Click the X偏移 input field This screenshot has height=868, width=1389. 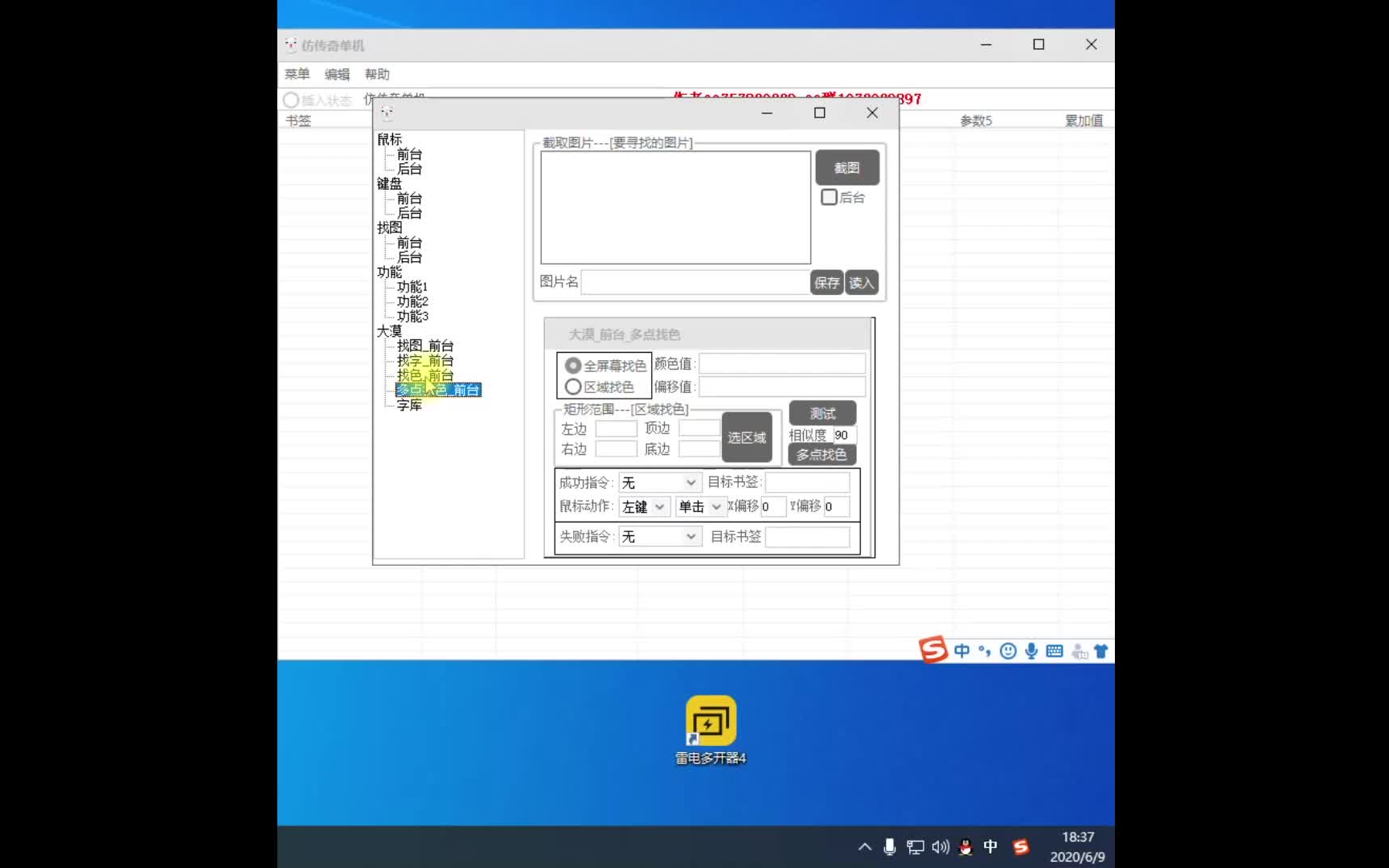coord(772,506)
